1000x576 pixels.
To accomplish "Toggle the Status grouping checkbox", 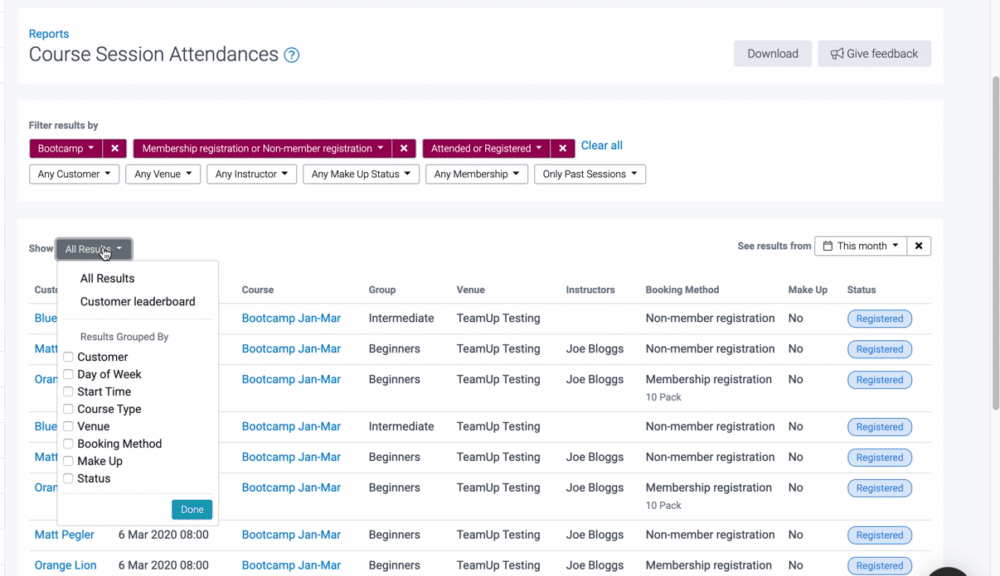I will [69, 479].
